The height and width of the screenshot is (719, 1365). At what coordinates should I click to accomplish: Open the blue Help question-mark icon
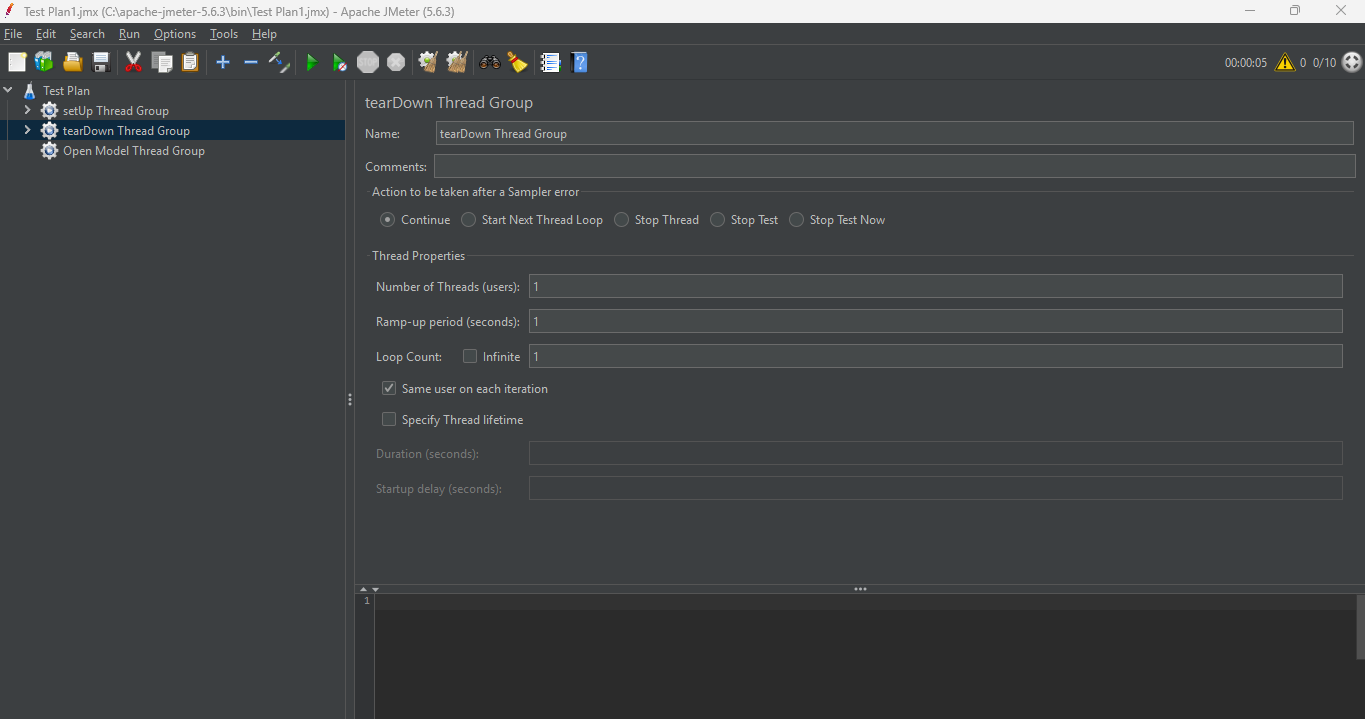[x=579, y=63]
